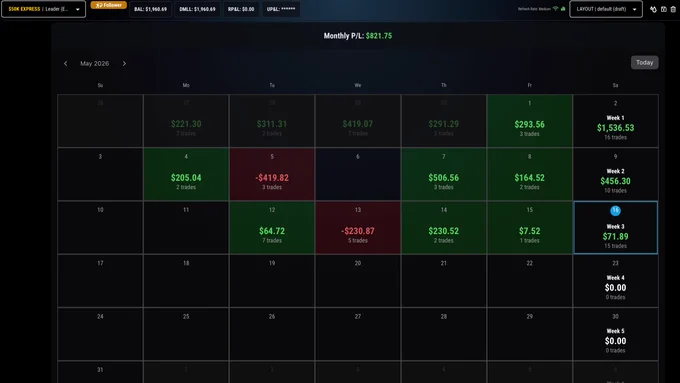Select the May 11 cell
Image resolution: width=680 pixels, height=383 pixels.
pyautogui.click(x=186, y=228)
